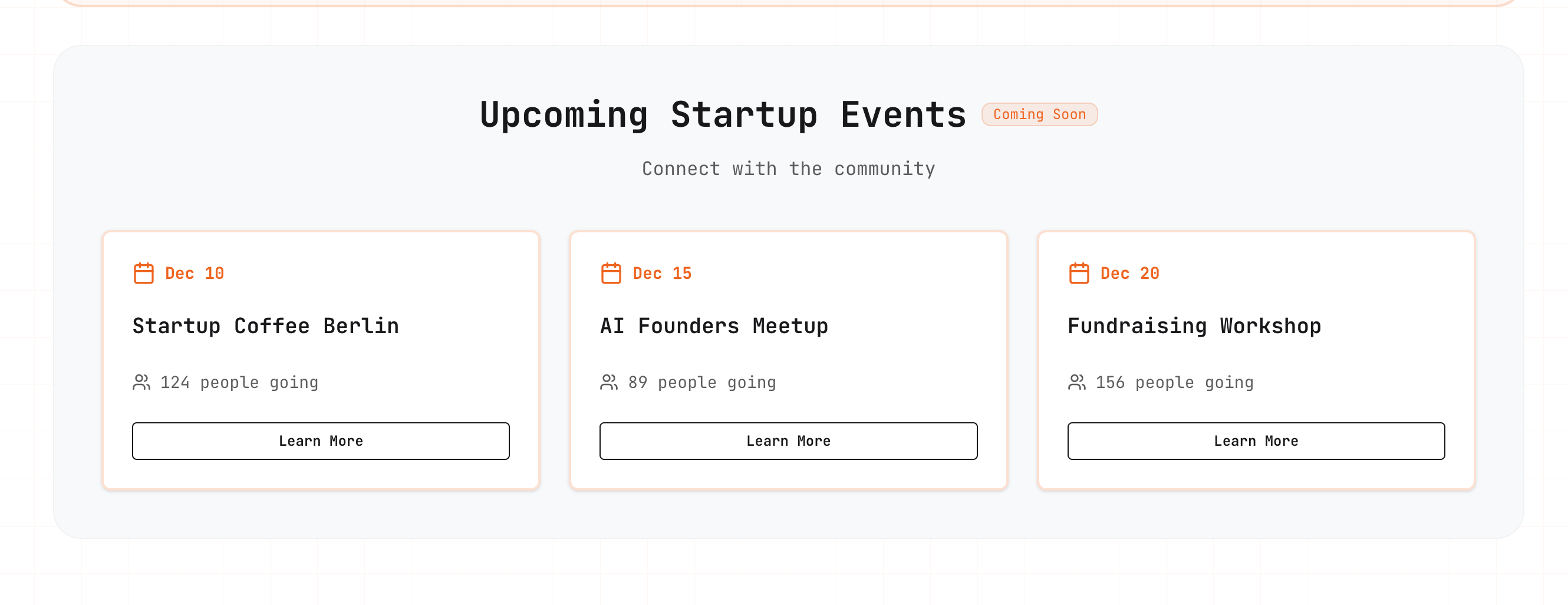The width and height of the screenshot is (1568, 605).
Task: Click the Connect with the community subtitle
Action: 788,169
